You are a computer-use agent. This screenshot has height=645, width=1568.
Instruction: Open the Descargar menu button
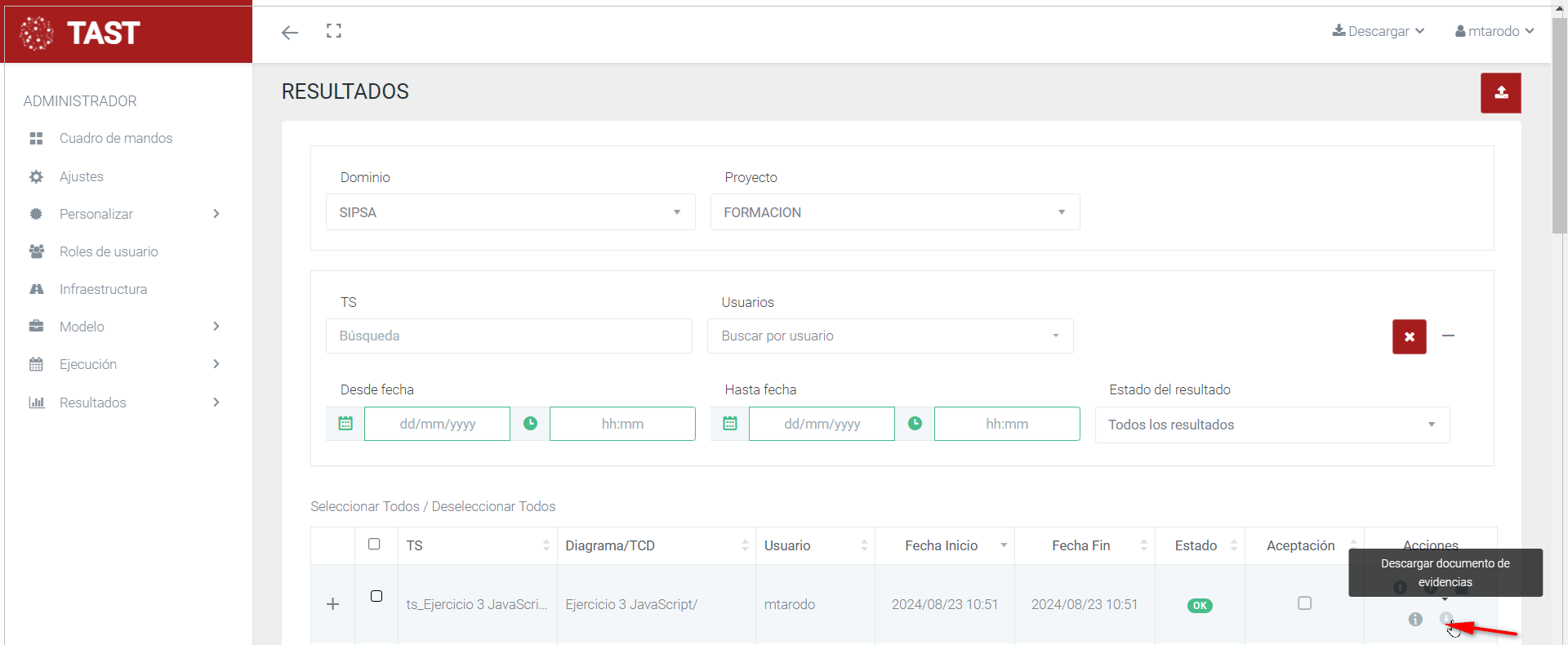pos(1379,31)
